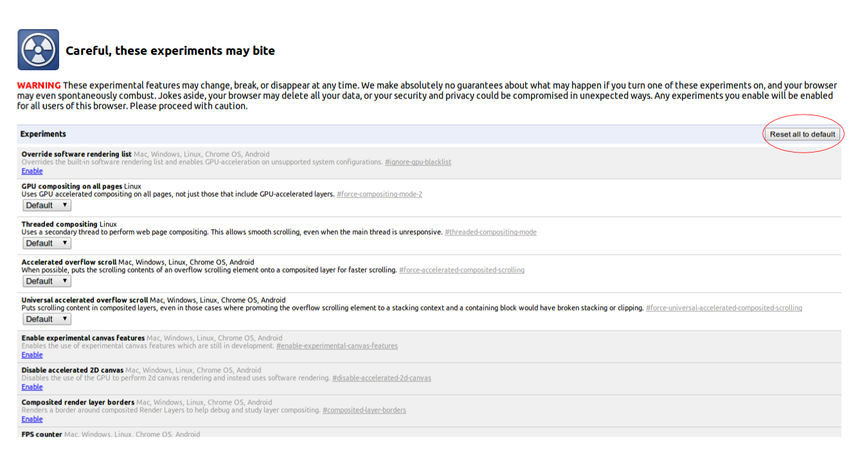
Task: Click the radioactive experiments flask icon
Action: coord(38,50)
